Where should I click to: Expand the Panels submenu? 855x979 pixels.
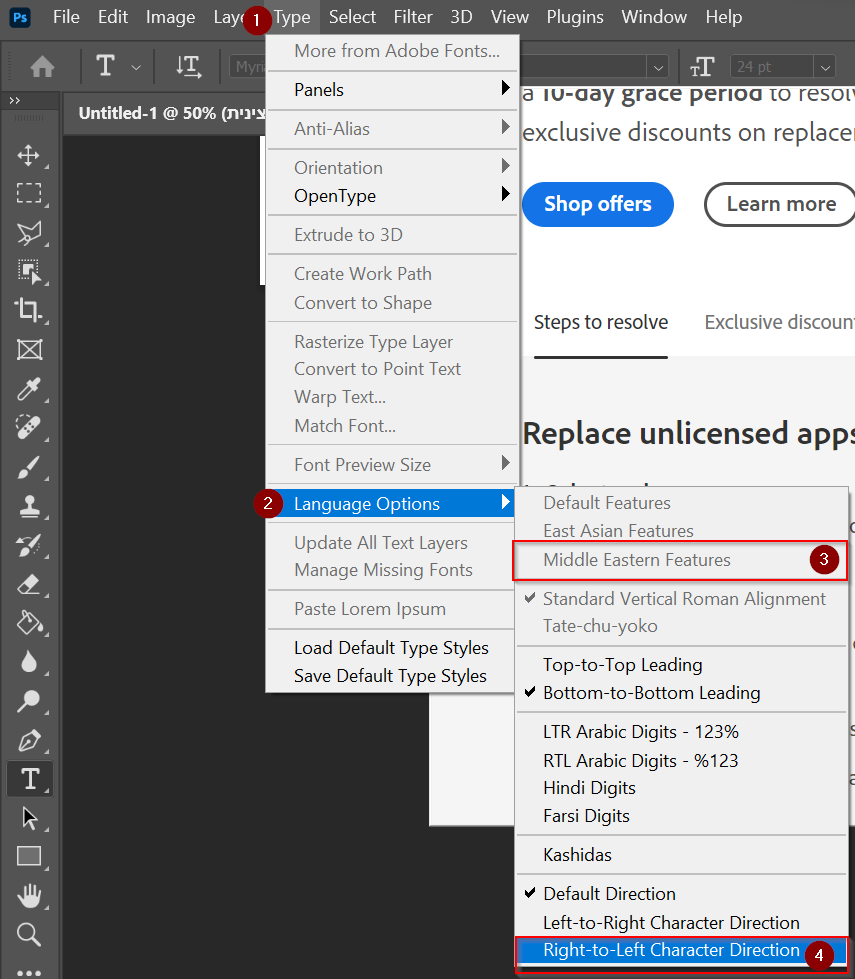[392, 90]
